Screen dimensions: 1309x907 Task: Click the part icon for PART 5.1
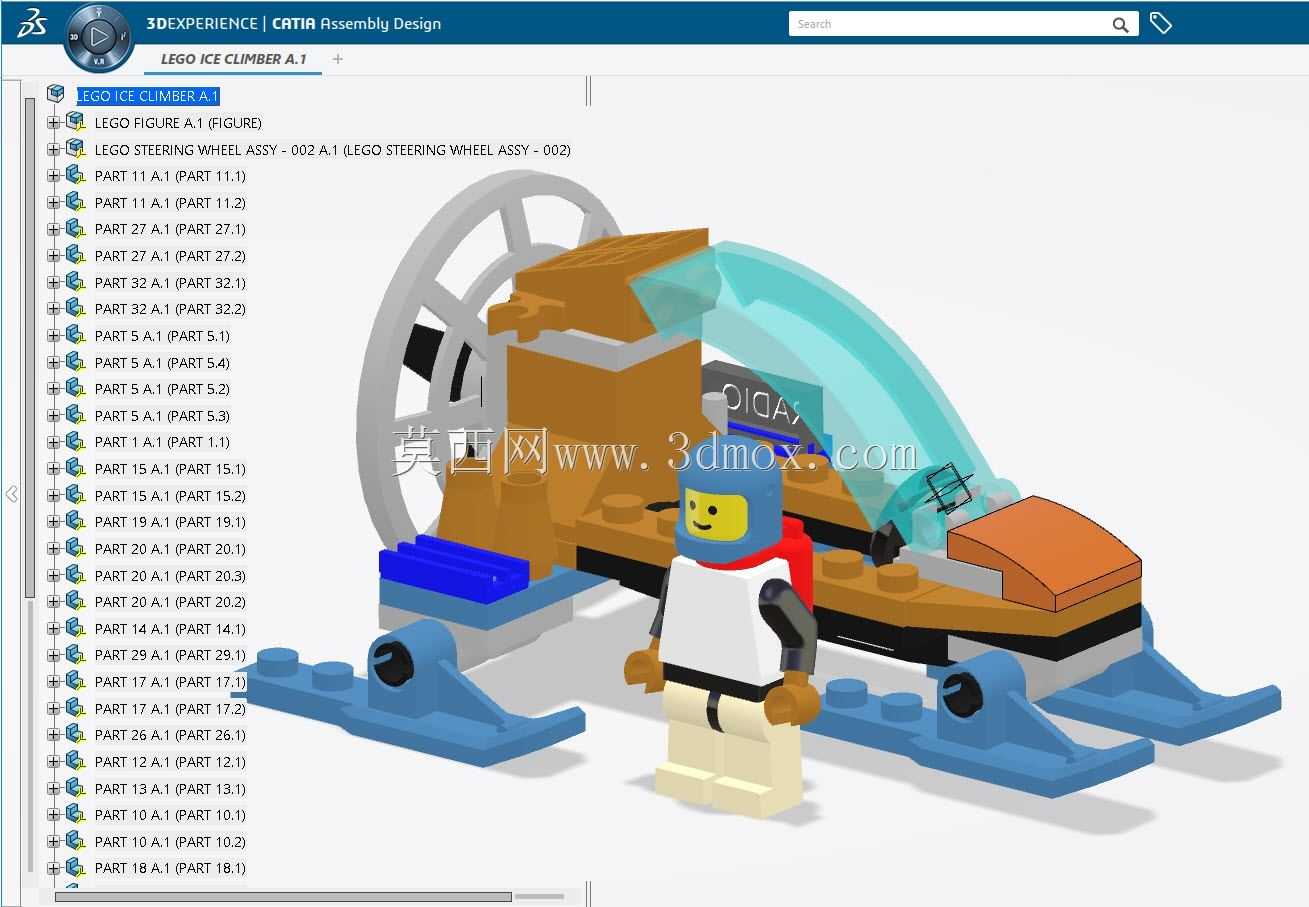pyautogui.click(x=76, y=335)
